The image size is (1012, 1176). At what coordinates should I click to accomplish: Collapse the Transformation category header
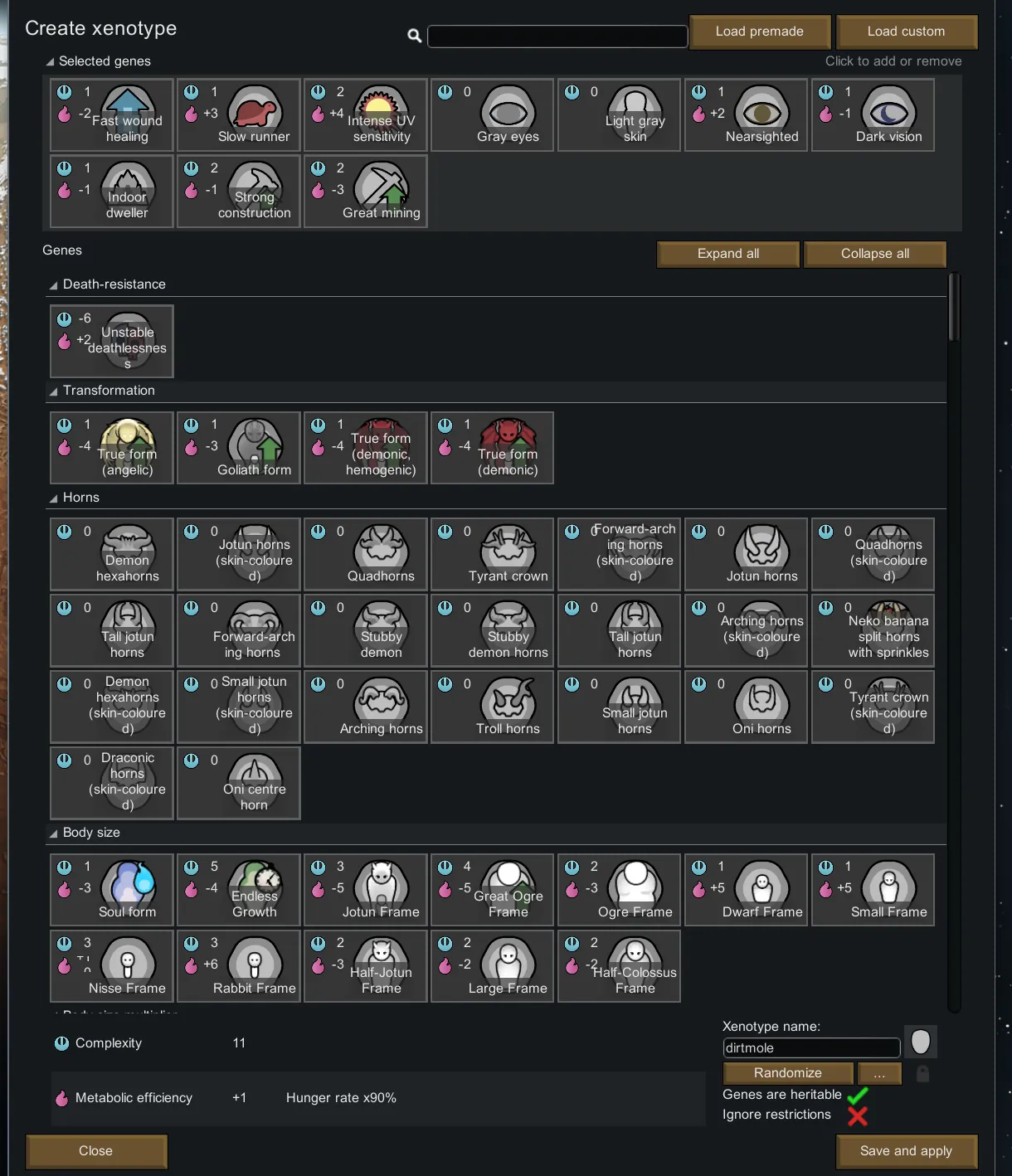[54, 391]
